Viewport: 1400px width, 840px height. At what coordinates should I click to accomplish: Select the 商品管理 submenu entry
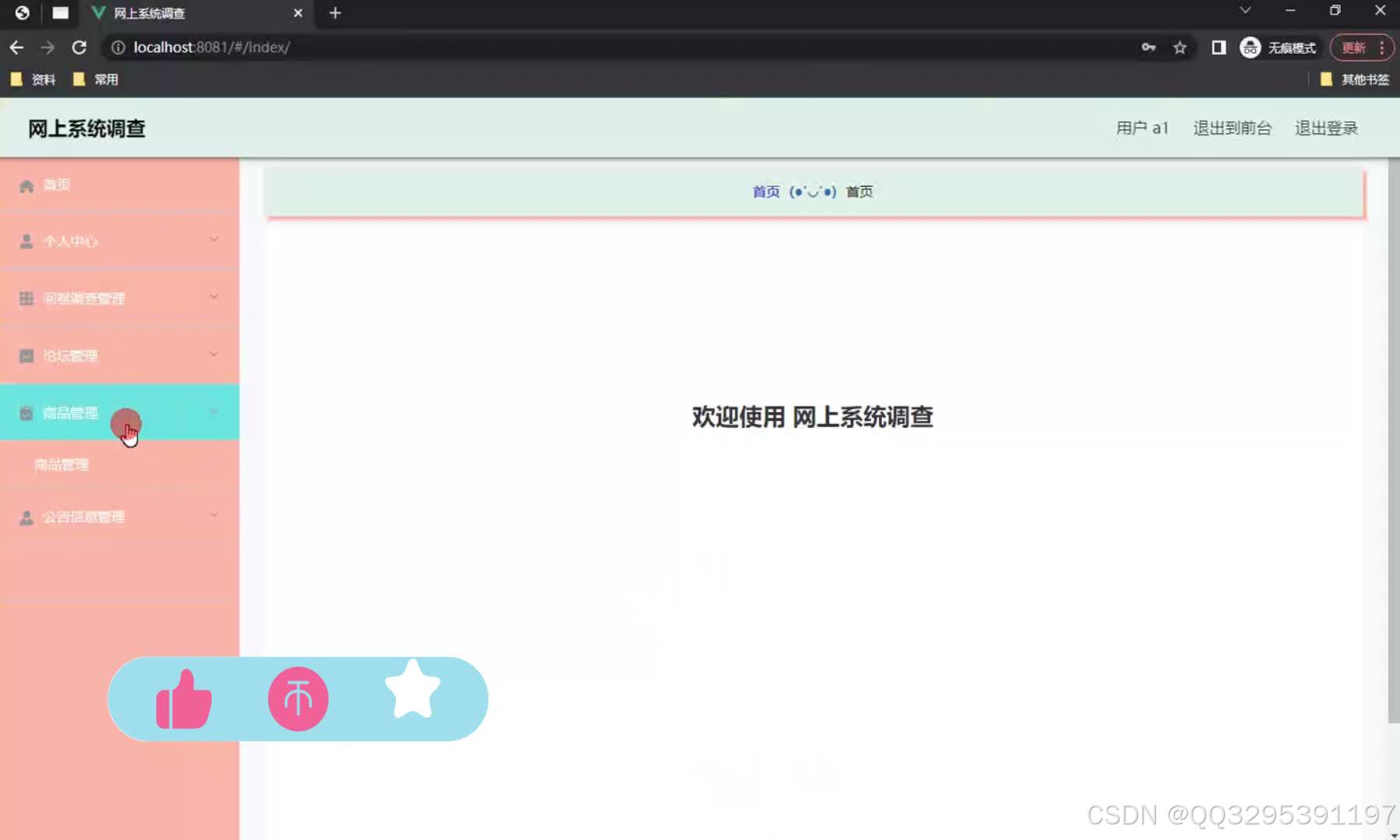click(120, 465)
